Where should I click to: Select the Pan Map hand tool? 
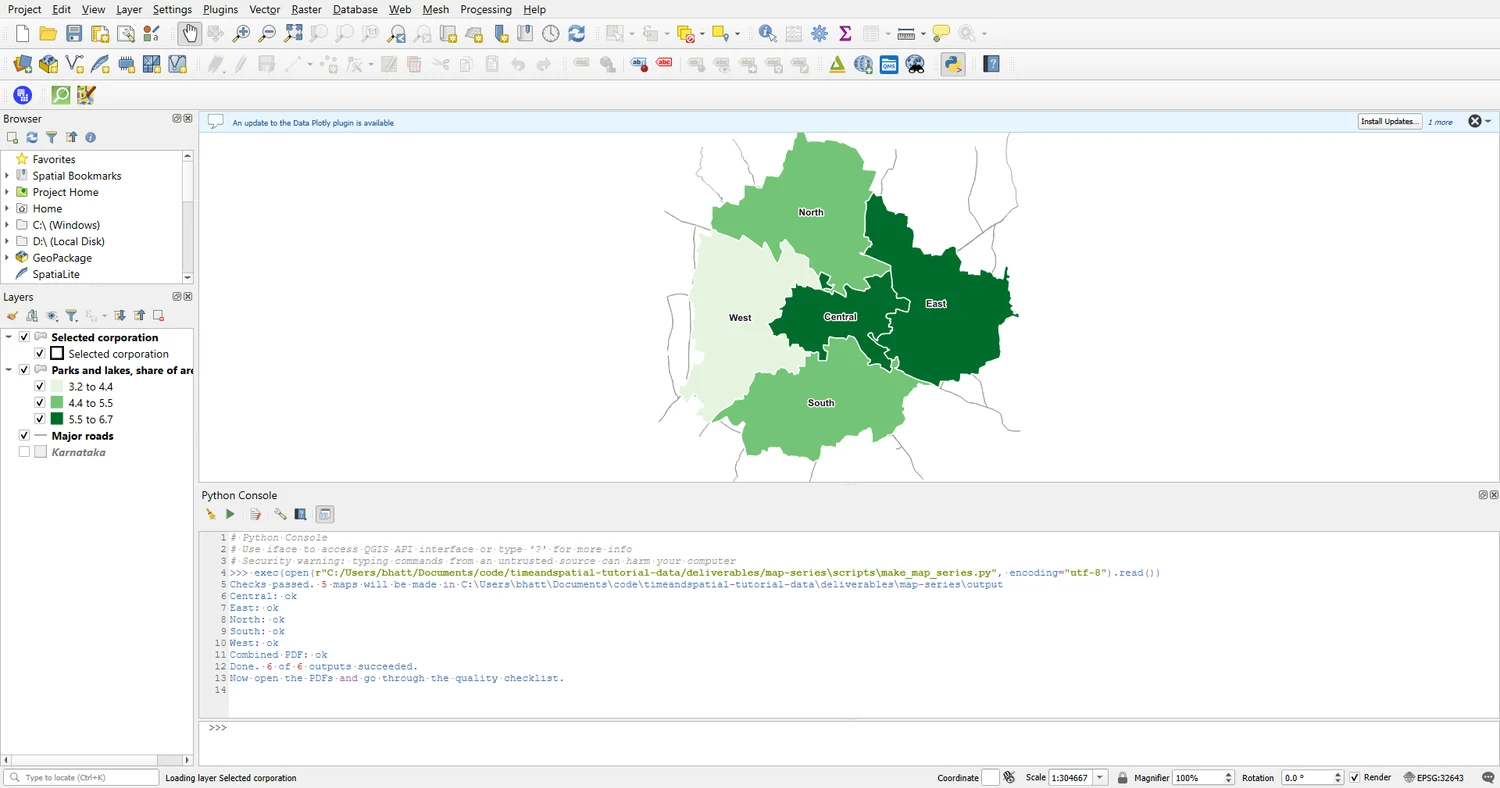point(189,34)
